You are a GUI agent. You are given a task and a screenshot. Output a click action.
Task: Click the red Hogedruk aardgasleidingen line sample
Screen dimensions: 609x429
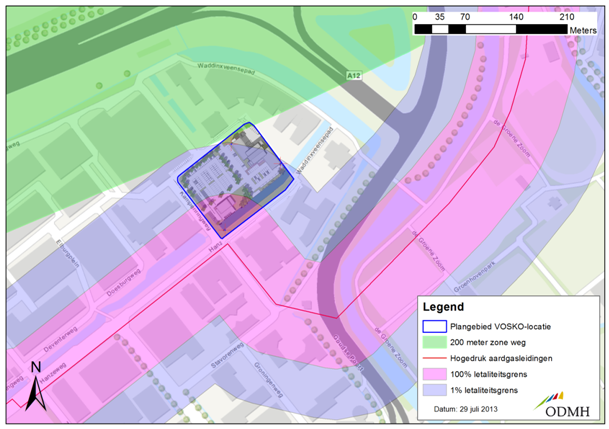pos(434,358)
